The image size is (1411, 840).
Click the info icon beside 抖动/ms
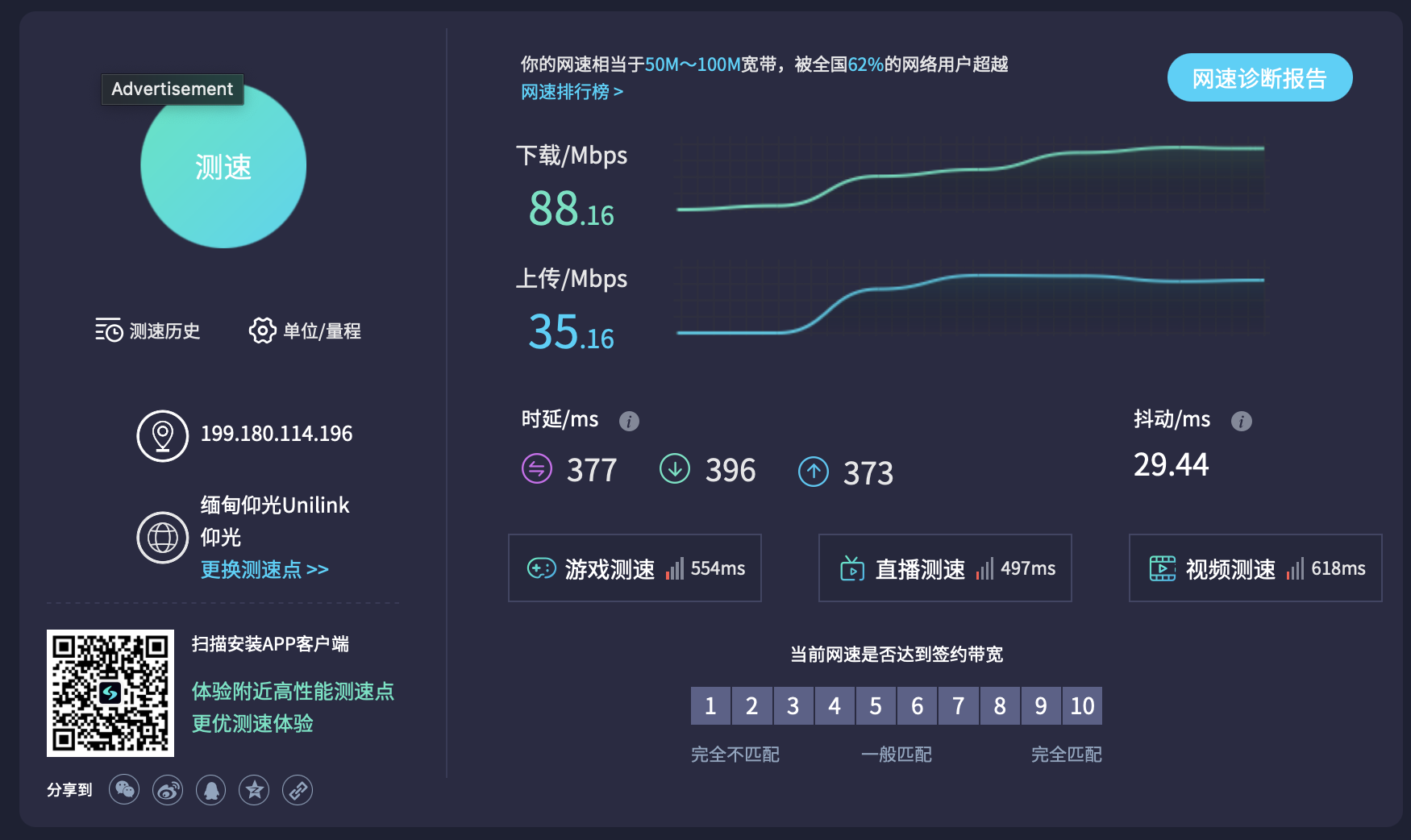[1242, 421]
